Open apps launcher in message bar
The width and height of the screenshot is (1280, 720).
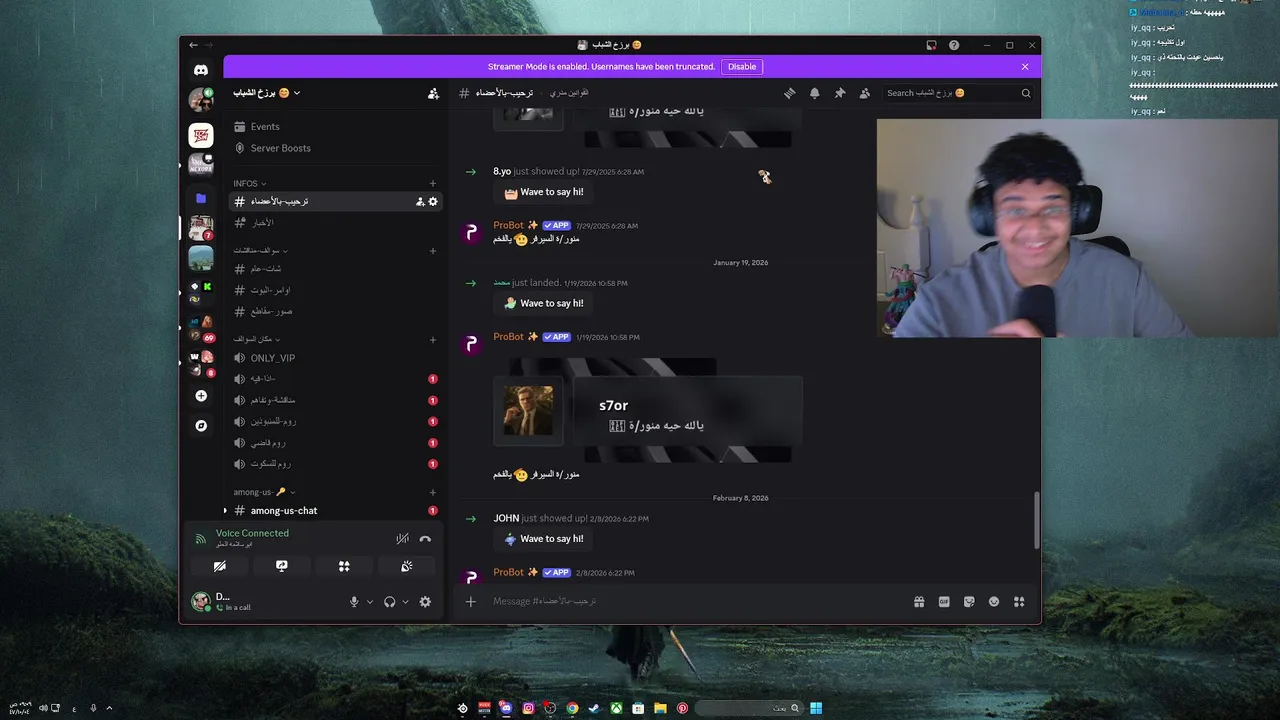[x=1019, y=601]
